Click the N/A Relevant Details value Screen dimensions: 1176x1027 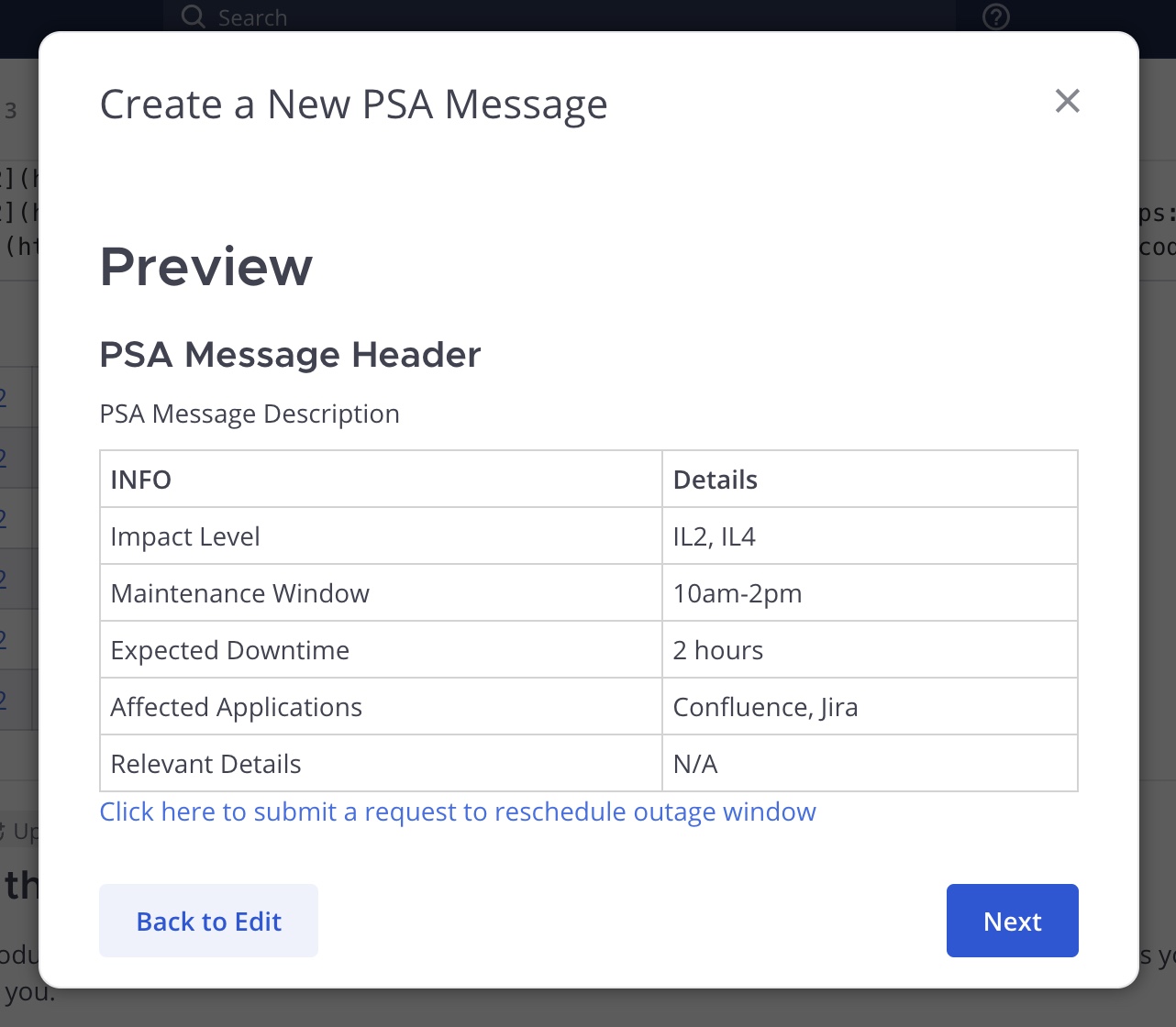tap(695, 764)
